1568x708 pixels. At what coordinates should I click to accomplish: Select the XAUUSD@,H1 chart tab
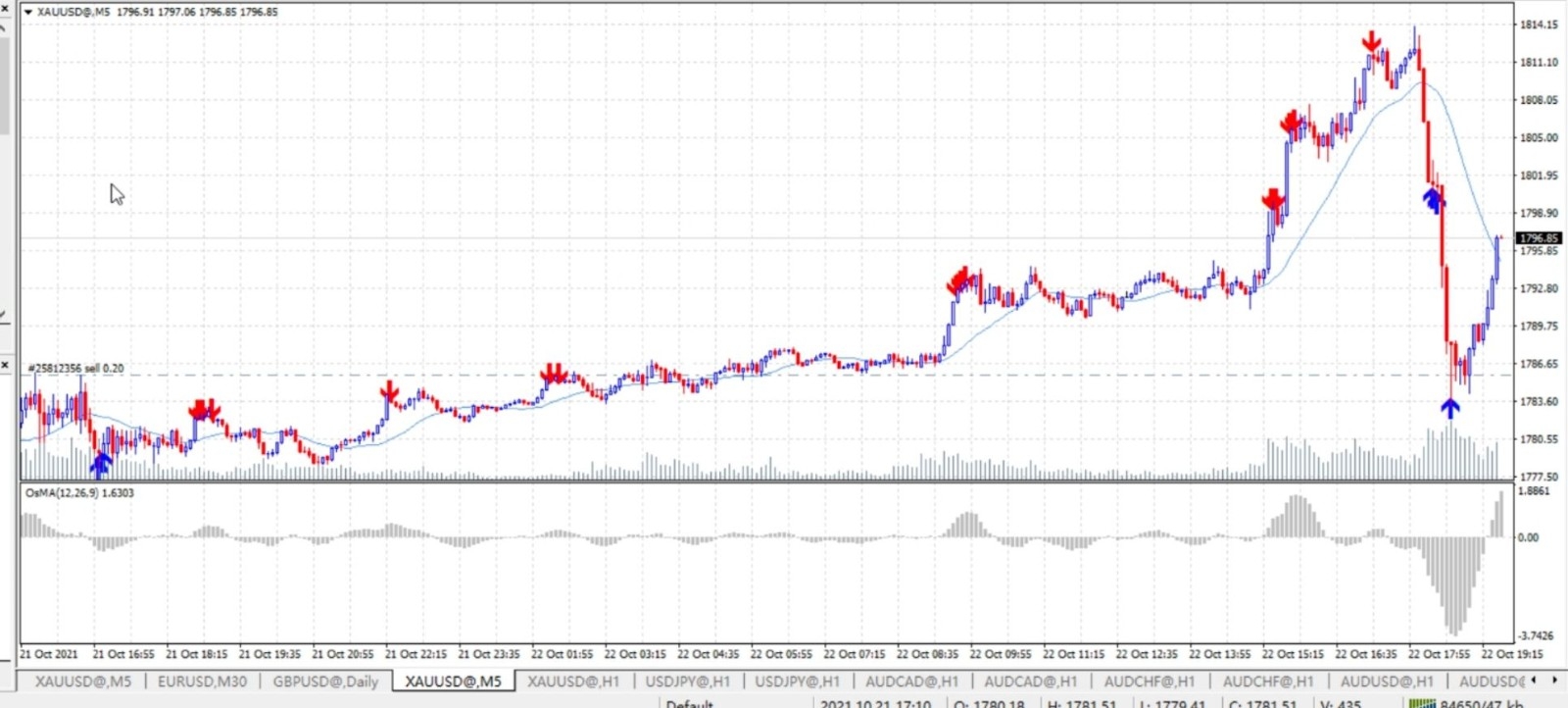click(x=573, y=681)
